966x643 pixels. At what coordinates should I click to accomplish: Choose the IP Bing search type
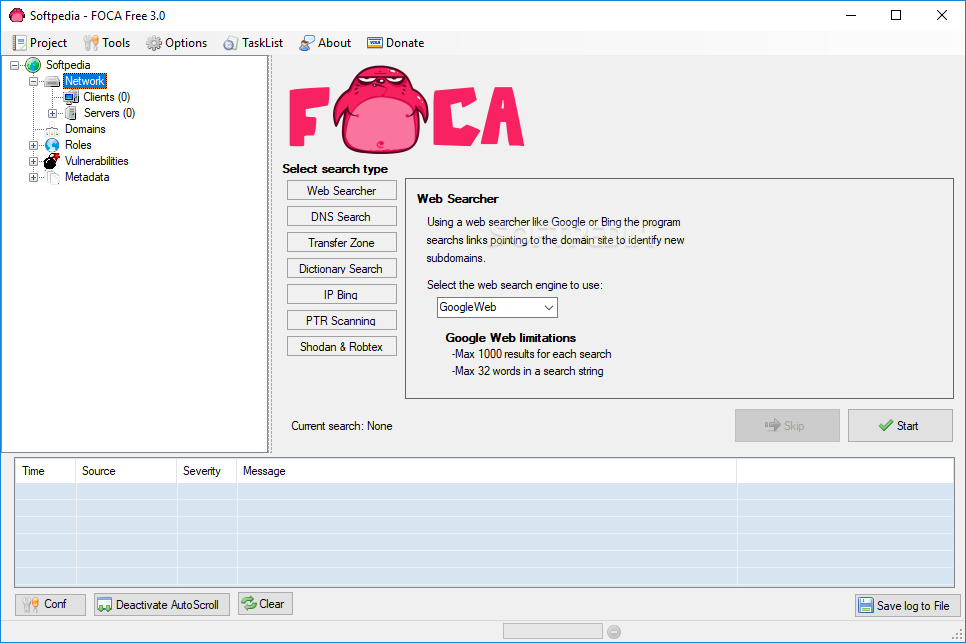tap(342, 294)
